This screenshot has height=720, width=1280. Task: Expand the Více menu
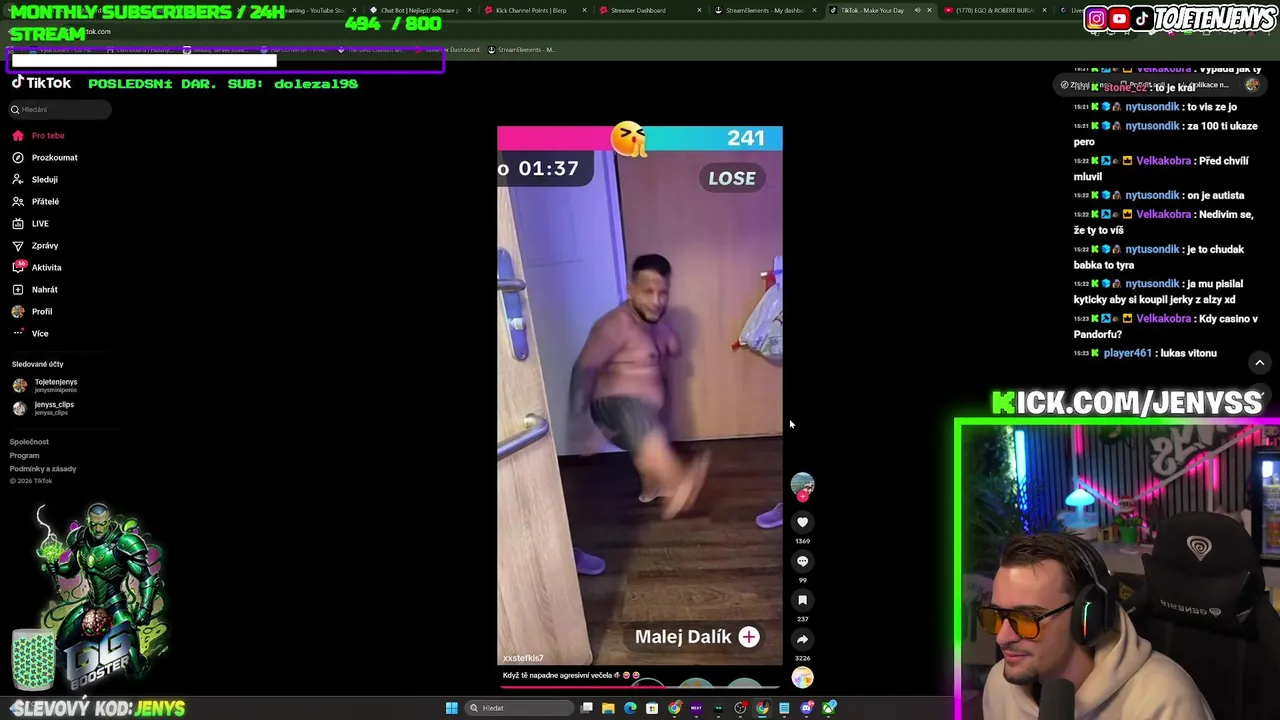click(30, 333)
